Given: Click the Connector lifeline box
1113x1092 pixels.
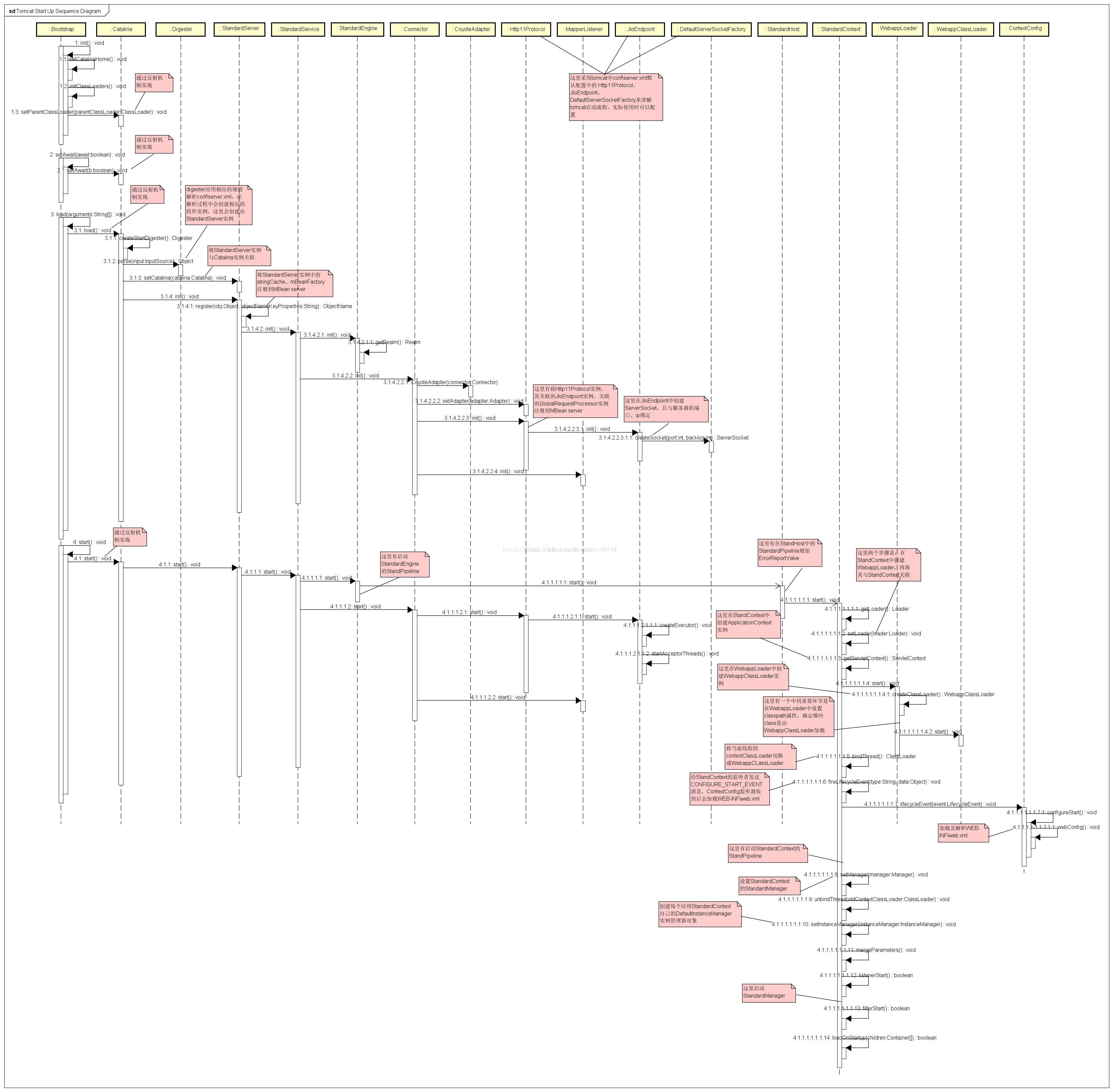Looking at the screenshot, I should click(x=415, y=29).
